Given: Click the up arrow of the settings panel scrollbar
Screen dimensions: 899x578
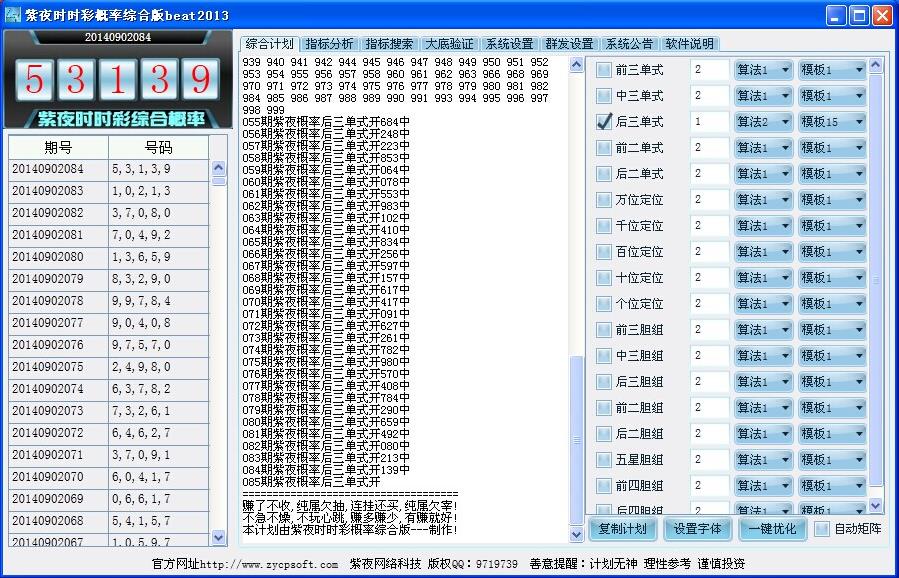Looking at the screenshot, I should point(876,66).
